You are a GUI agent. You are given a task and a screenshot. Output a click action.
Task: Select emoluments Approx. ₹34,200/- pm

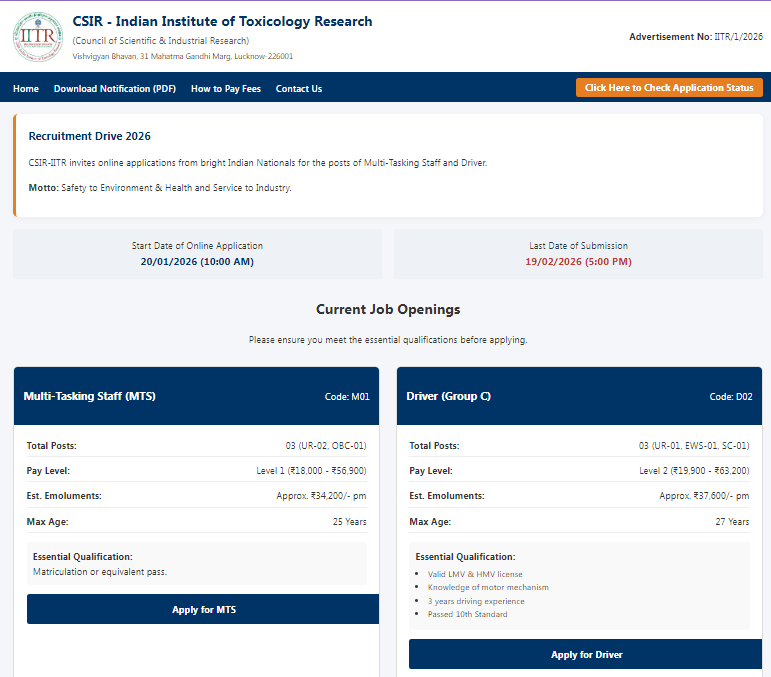click(321, 496)
